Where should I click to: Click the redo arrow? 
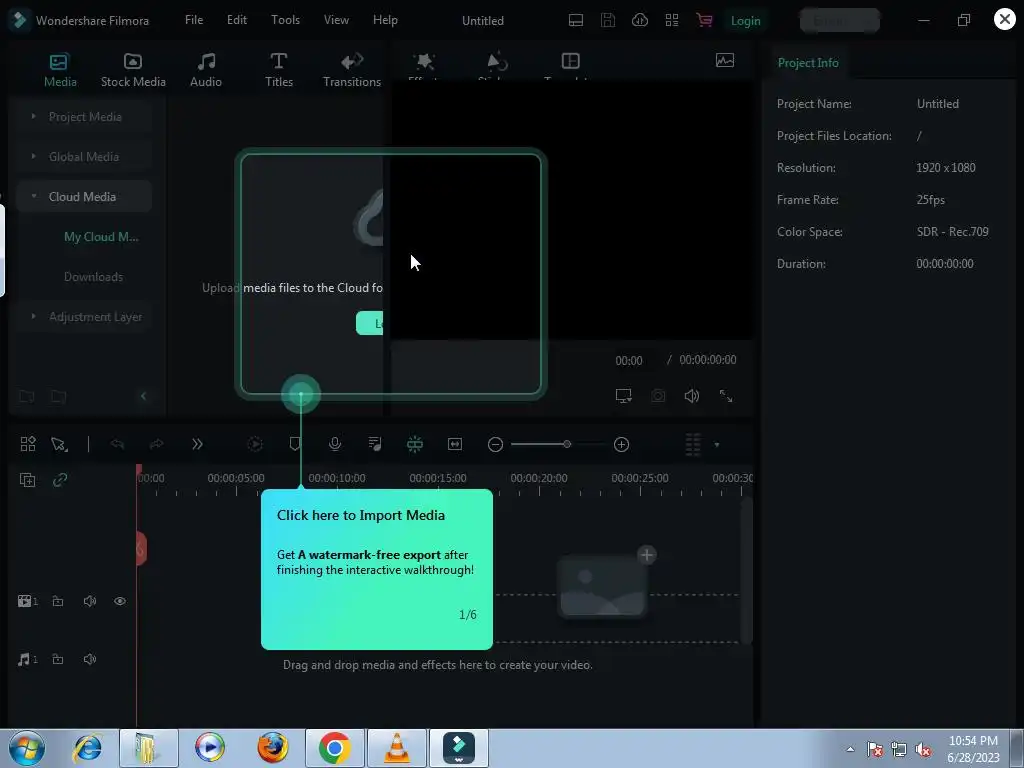[157, 444]
